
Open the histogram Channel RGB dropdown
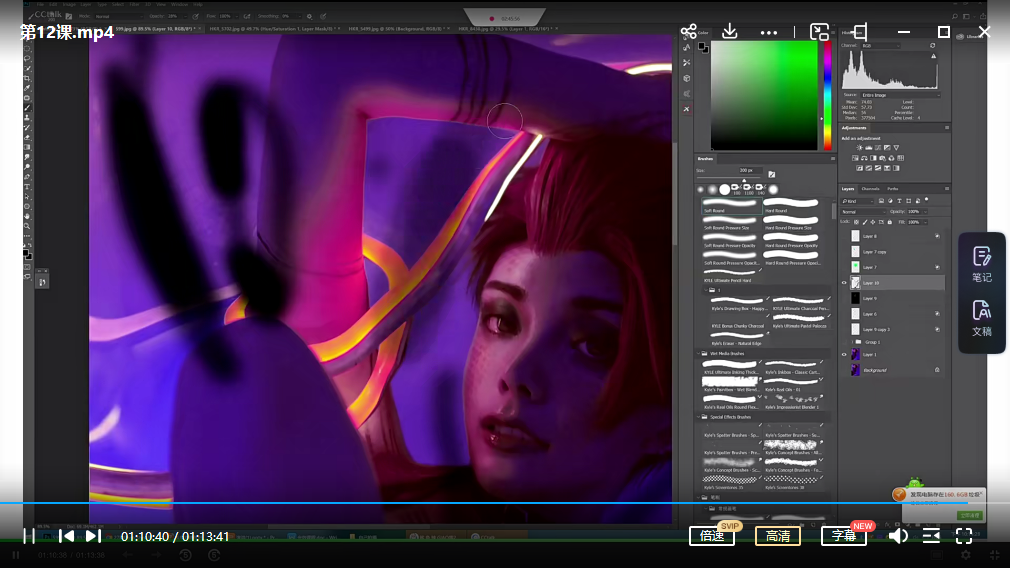point(881,46)
